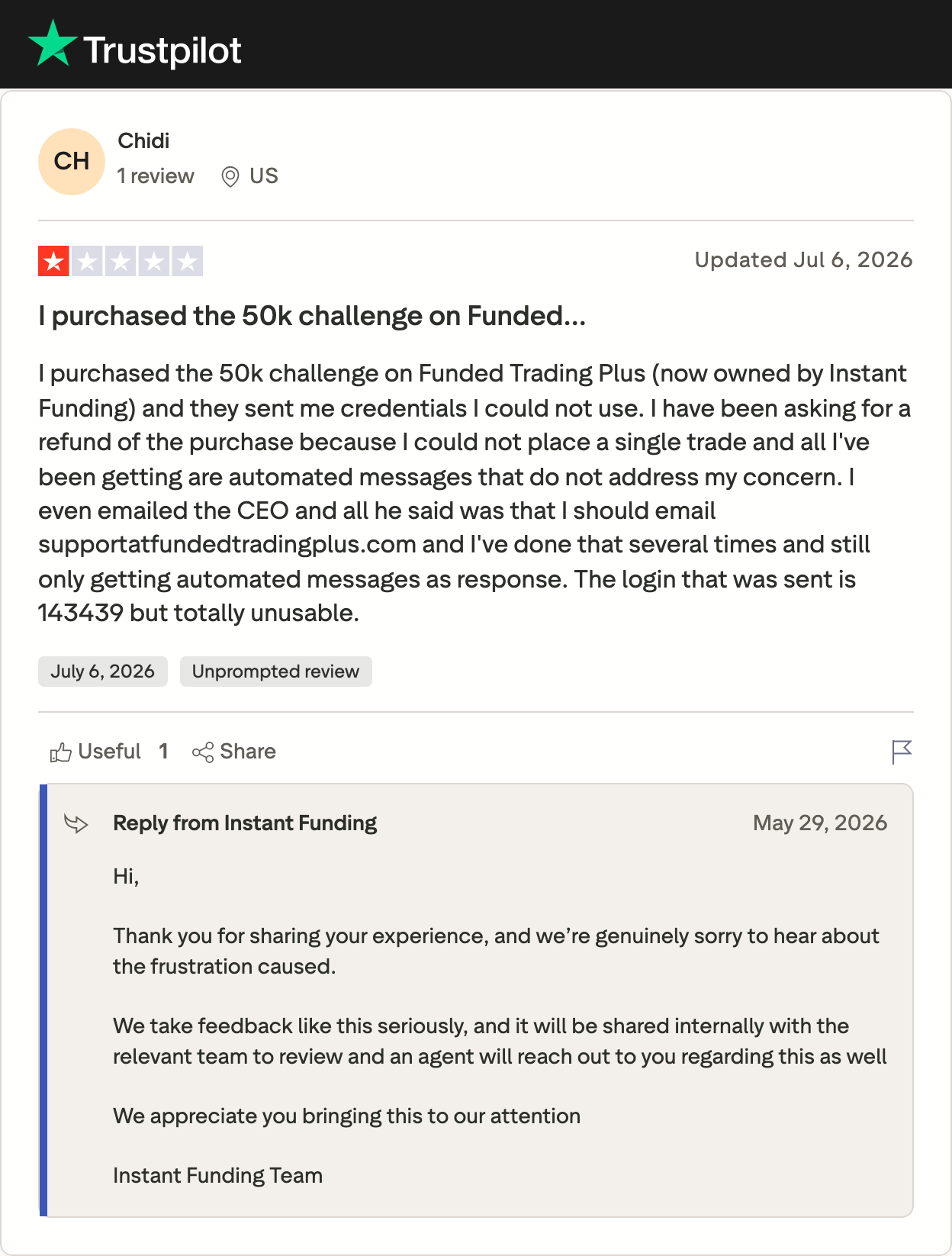Open the Unprompted review label info
The width and height of the screenshot is (952, 1256).
276,671
